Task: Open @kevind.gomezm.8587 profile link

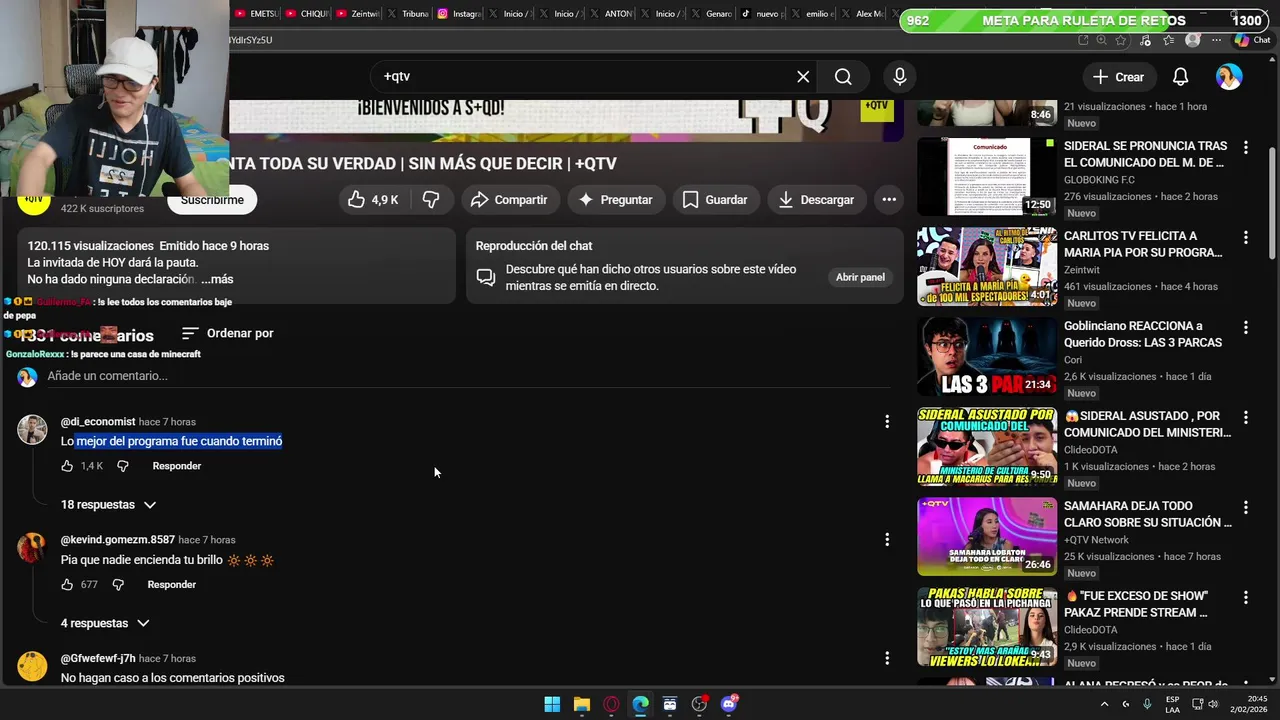Action: click(x=117, y=540)
